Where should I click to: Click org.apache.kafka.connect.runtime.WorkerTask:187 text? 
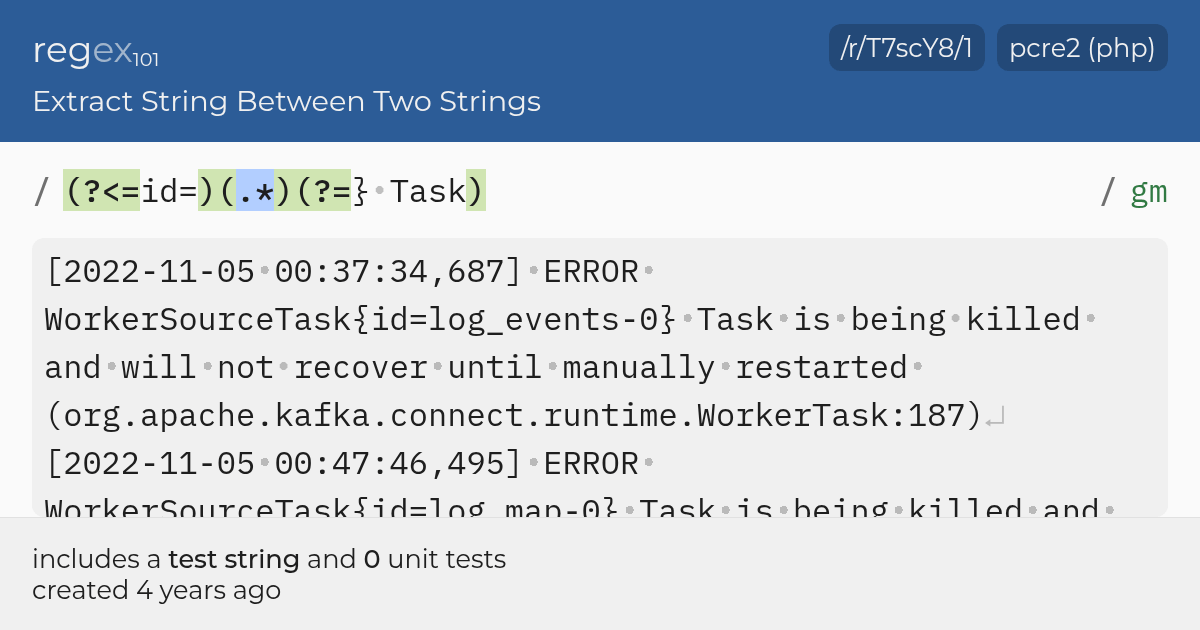(515, 415)
